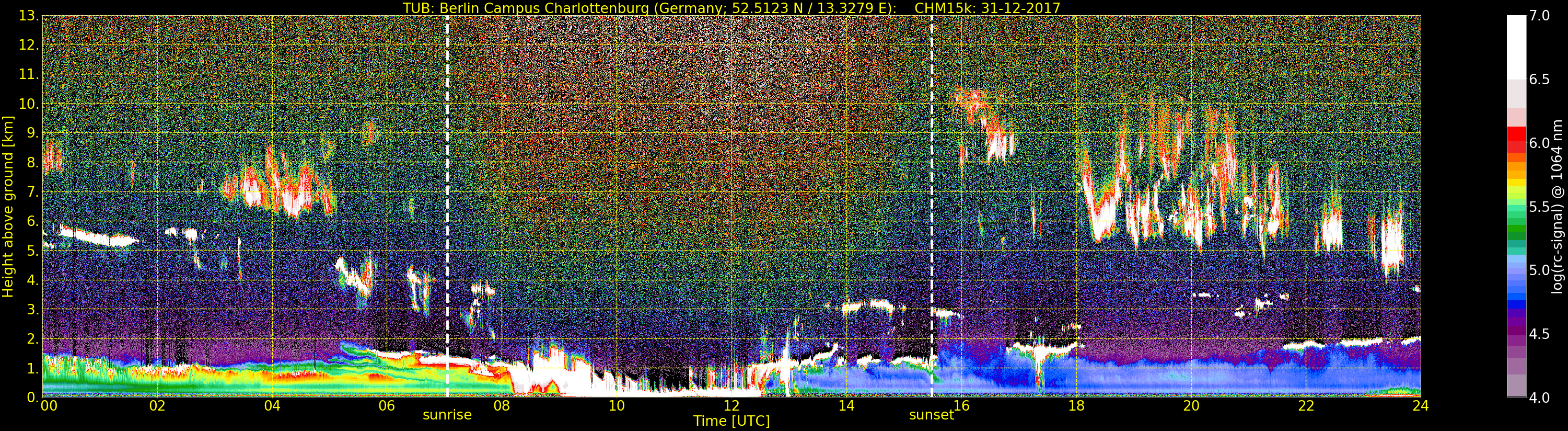Click the white dashed sunrise marker line
Viewport: 1568px width, 431px height.
(447, 206)
